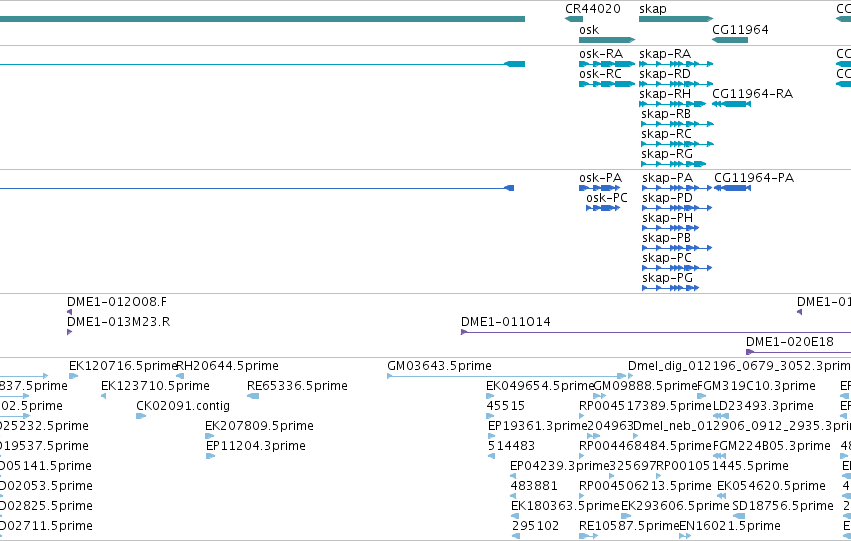
Task: Click the long teal gene bar at top
Action: [262, 19]
